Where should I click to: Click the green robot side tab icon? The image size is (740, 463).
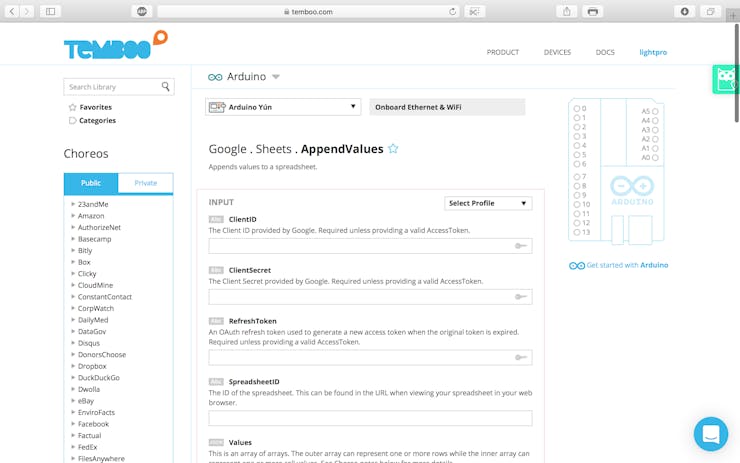tap(725, 79)
